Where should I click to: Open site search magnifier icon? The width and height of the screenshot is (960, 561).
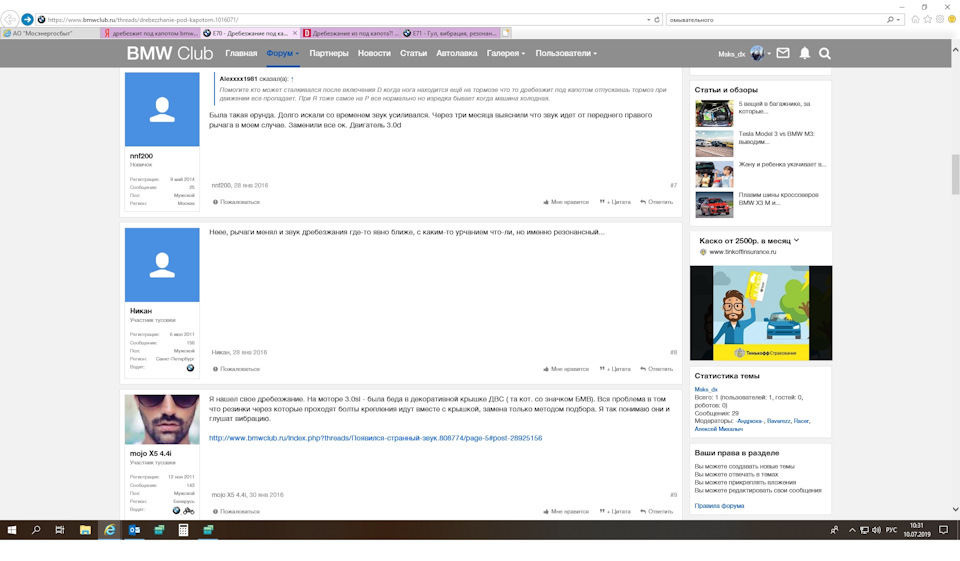[825, 54]
